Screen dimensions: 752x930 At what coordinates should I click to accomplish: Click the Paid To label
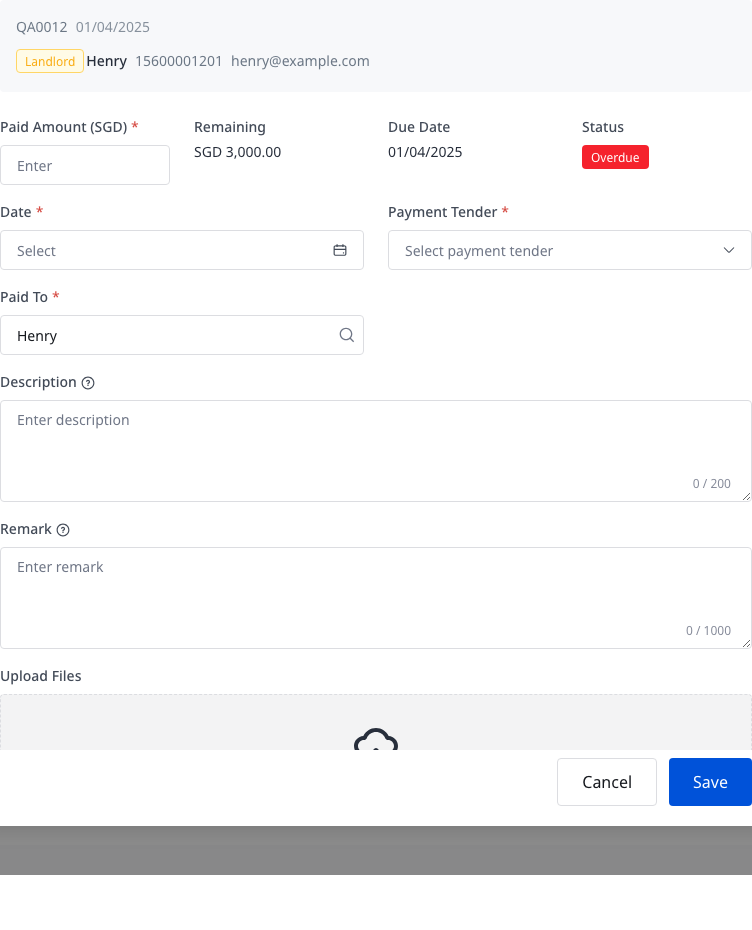point(24,297)
